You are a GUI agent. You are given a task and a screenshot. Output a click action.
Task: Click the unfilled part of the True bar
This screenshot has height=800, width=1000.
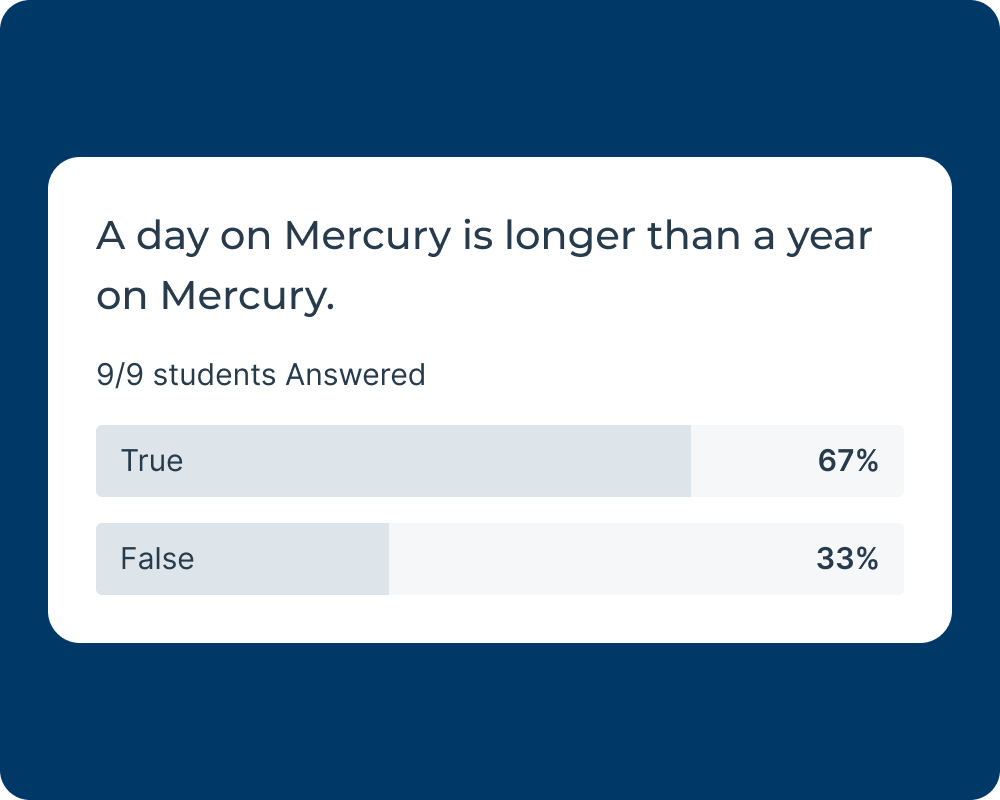coord(750,461)
